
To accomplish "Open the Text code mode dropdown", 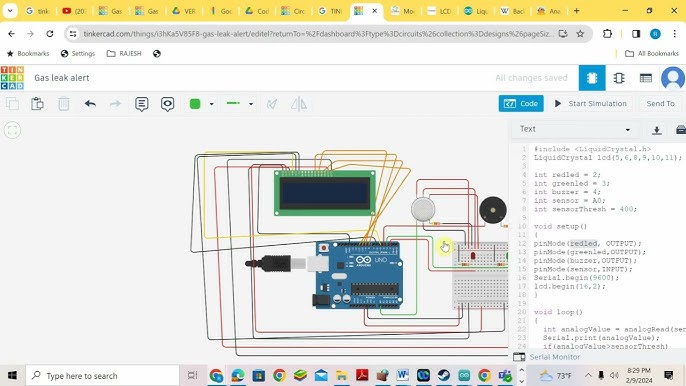I will tap(575, 129).
